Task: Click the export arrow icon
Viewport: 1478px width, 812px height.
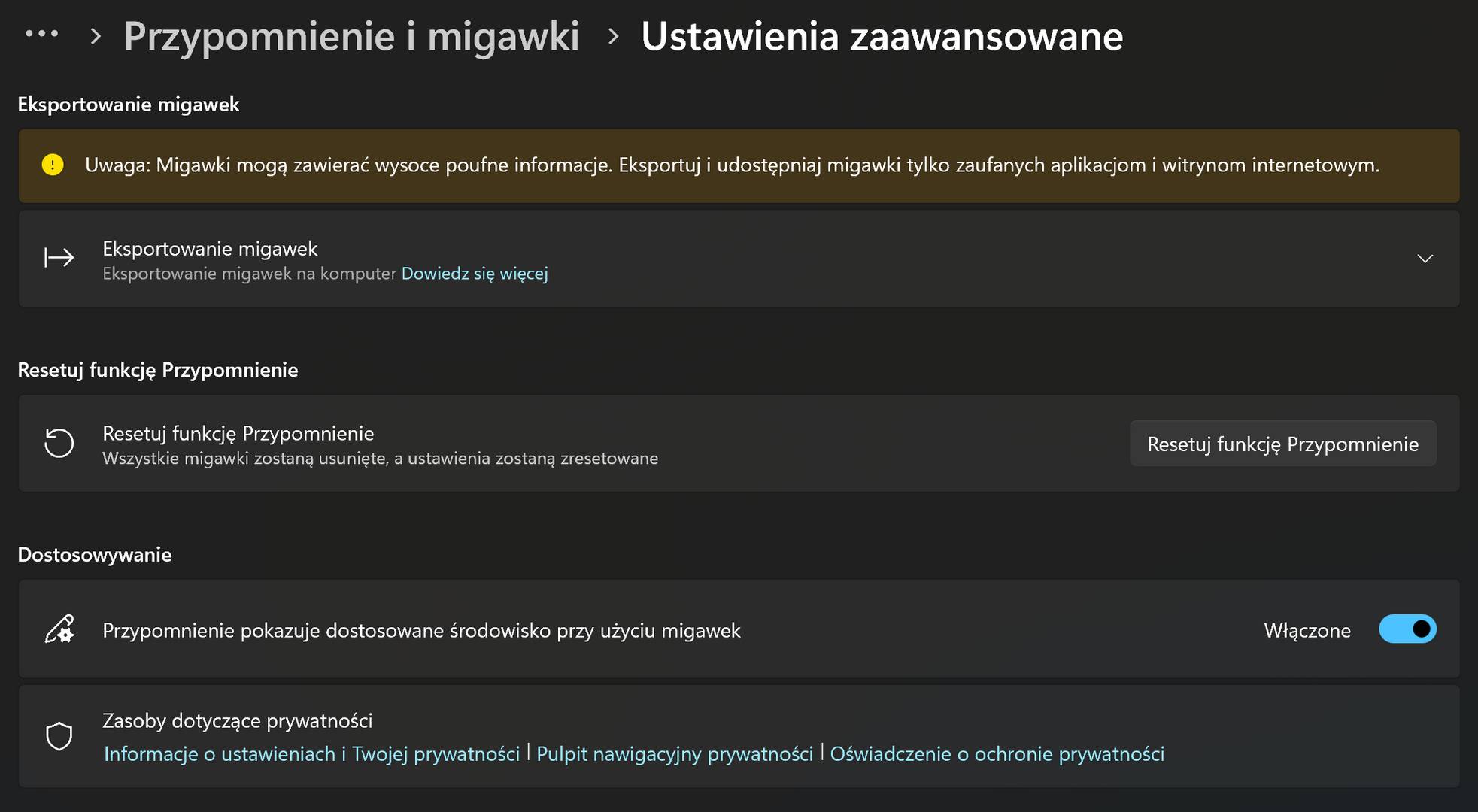Action: point(59,258)
